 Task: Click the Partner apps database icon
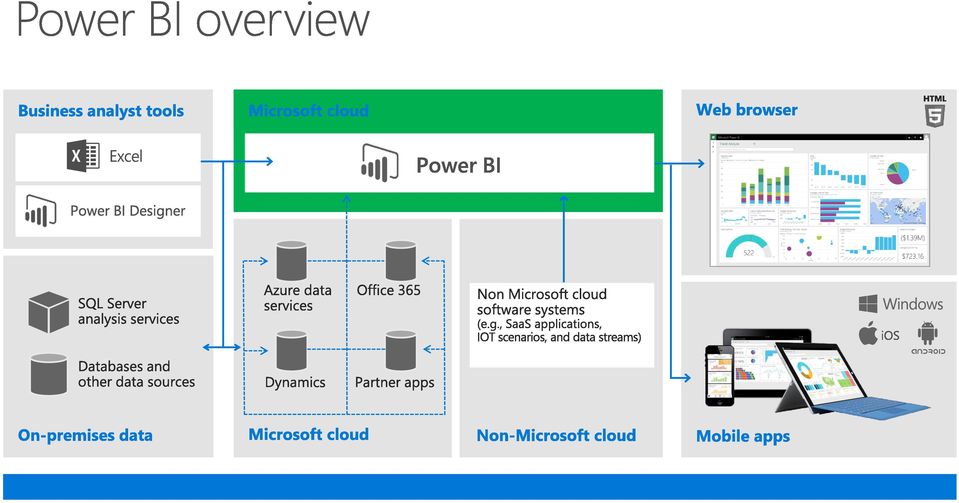tap(401, 350)
